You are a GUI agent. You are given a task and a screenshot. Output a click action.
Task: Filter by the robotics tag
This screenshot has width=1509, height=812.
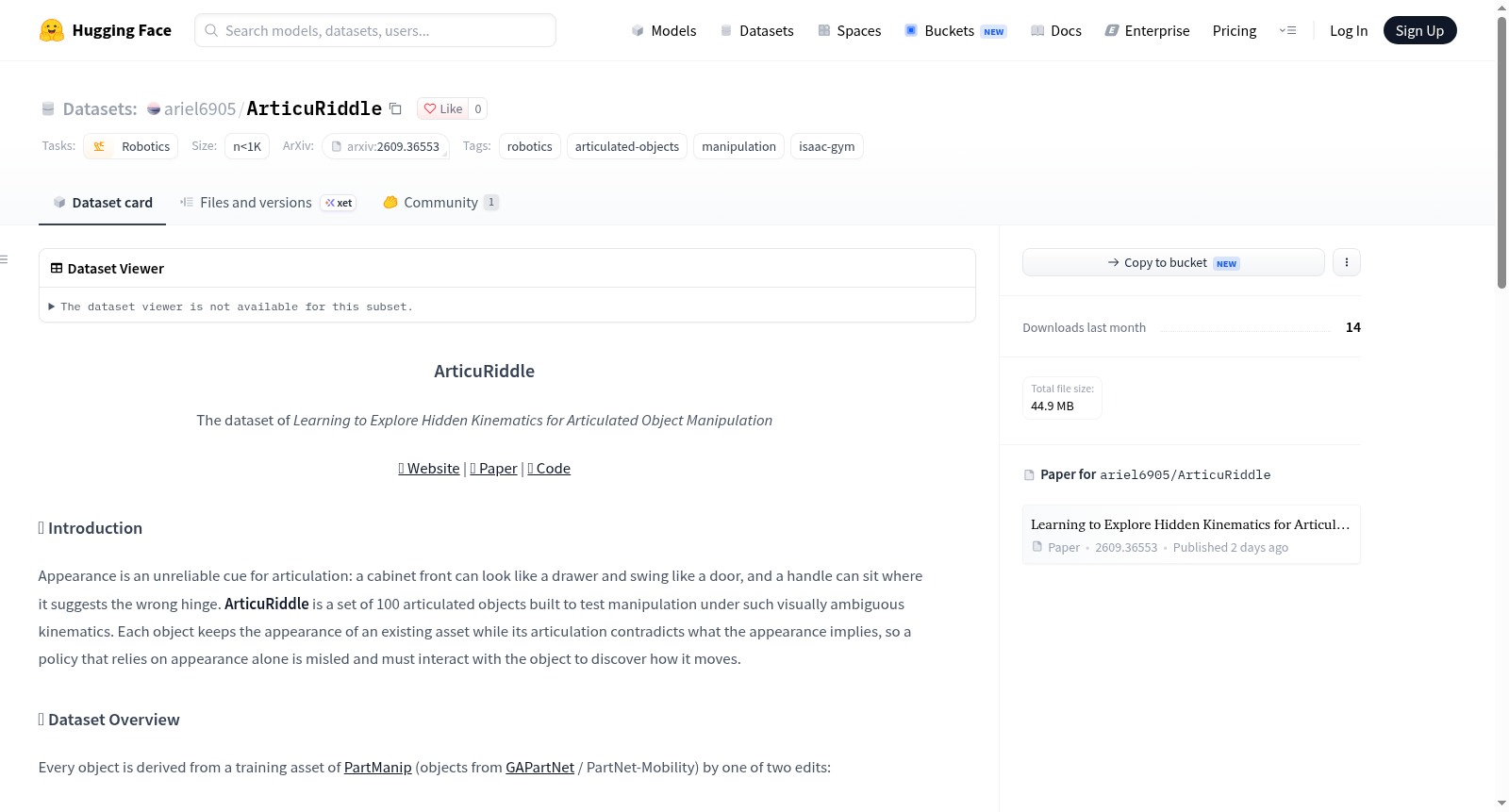click(530, 146)
